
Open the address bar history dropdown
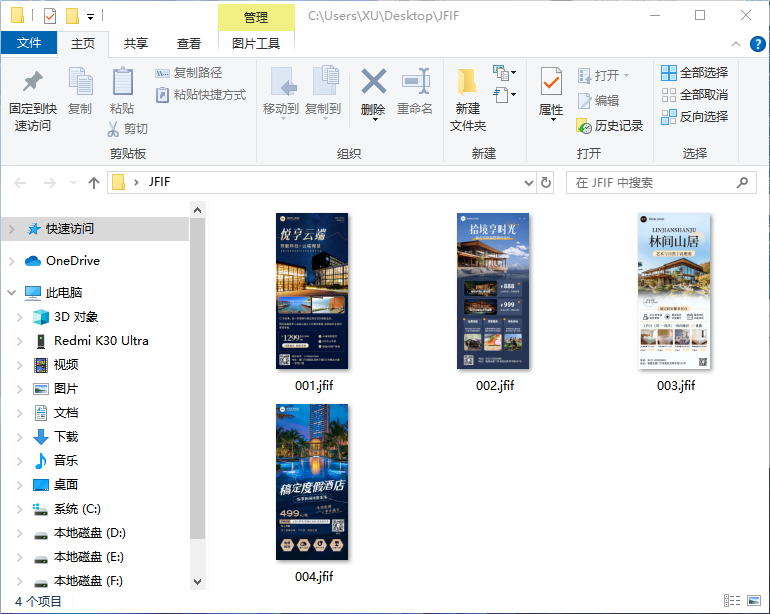[x=529, y=183]
